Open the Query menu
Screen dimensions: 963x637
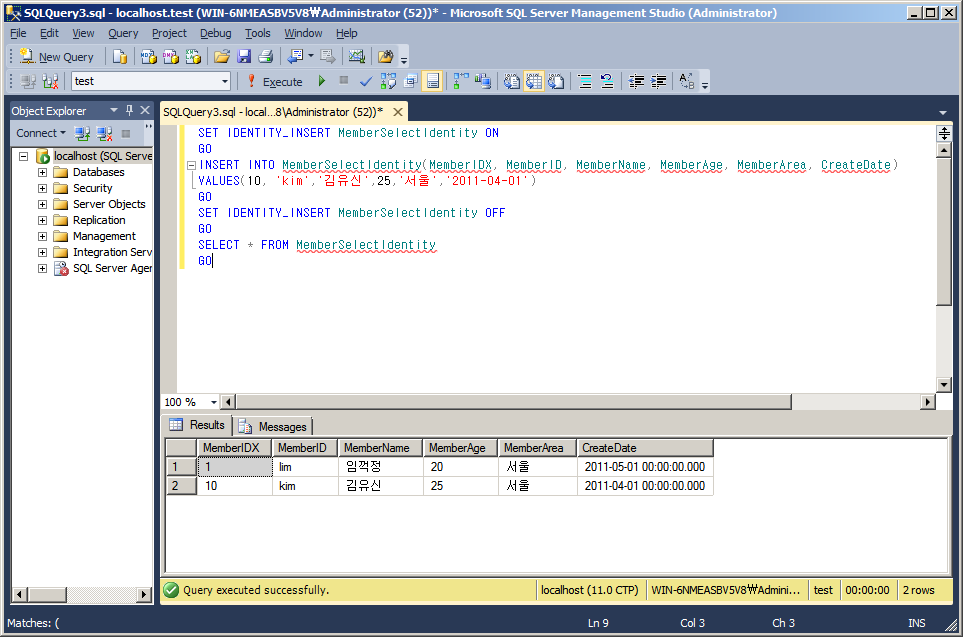coord(123,33)
